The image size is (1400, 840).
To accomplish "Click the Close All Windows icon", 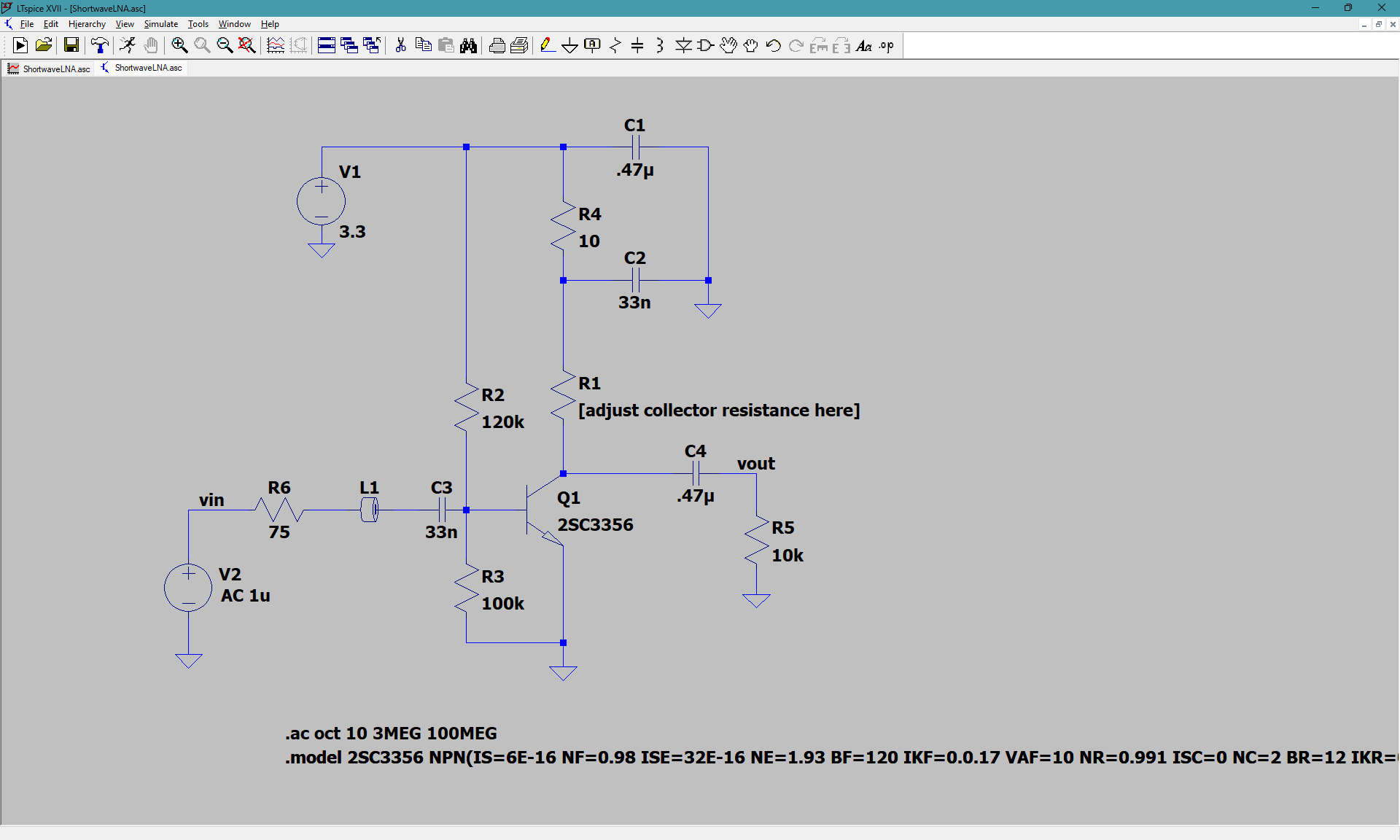I will (372, 46).
